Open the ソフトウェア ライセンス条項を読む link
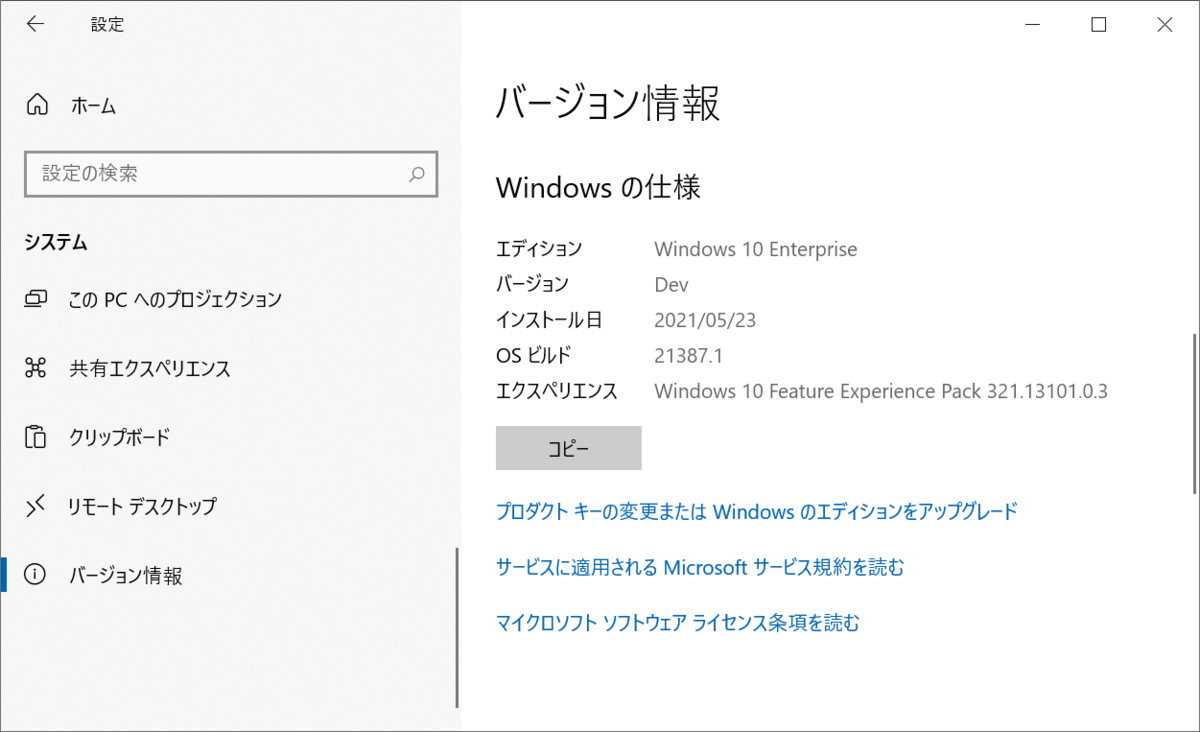This screenshot has width=1200, height=732. tap(678, 623)
